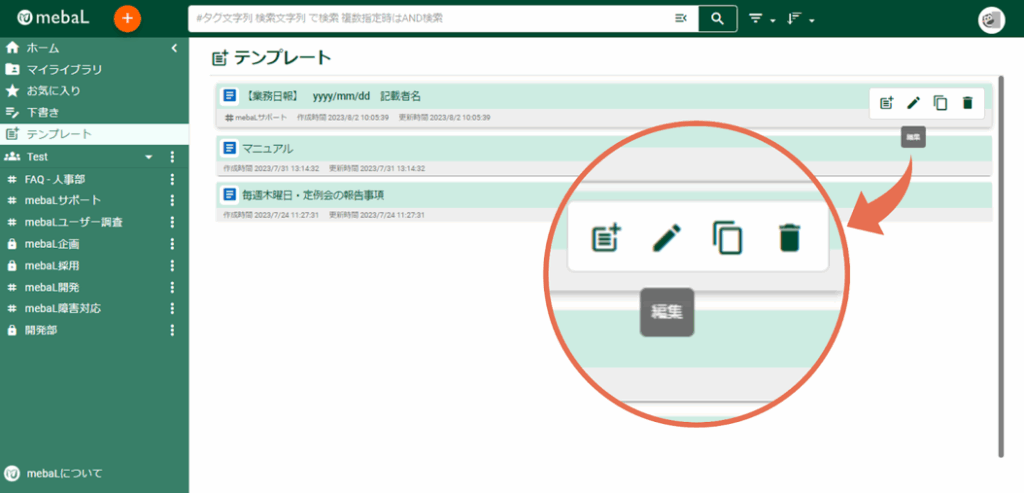Viewport: 1024px width, 493px height.
Task: Click the mebaLについて link
Action: pyautogui.click(x=64, y=473)
